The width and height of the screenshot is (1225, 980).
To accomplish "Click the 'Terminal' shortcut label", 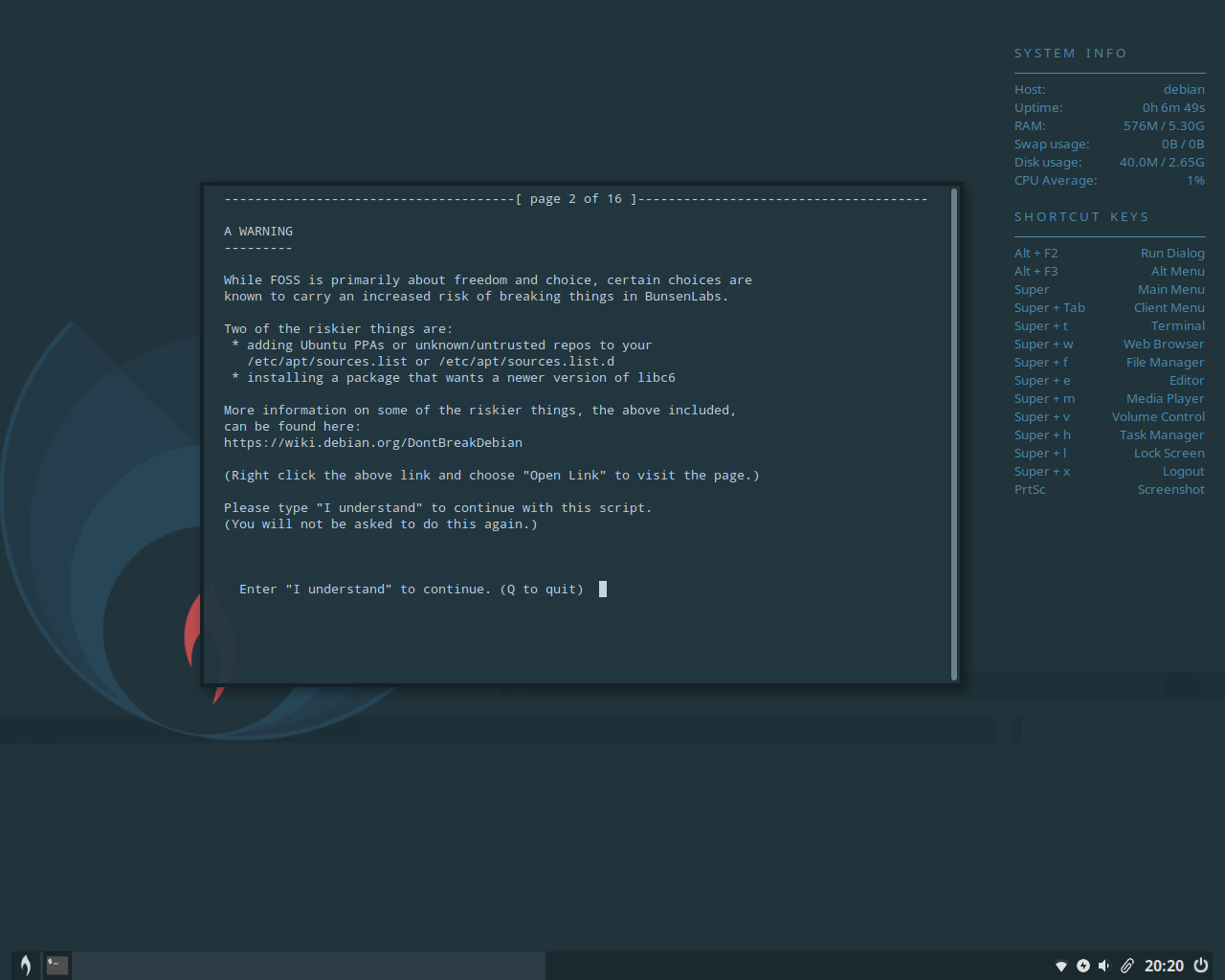I will pyautogui.click(x=1178, y=325).
